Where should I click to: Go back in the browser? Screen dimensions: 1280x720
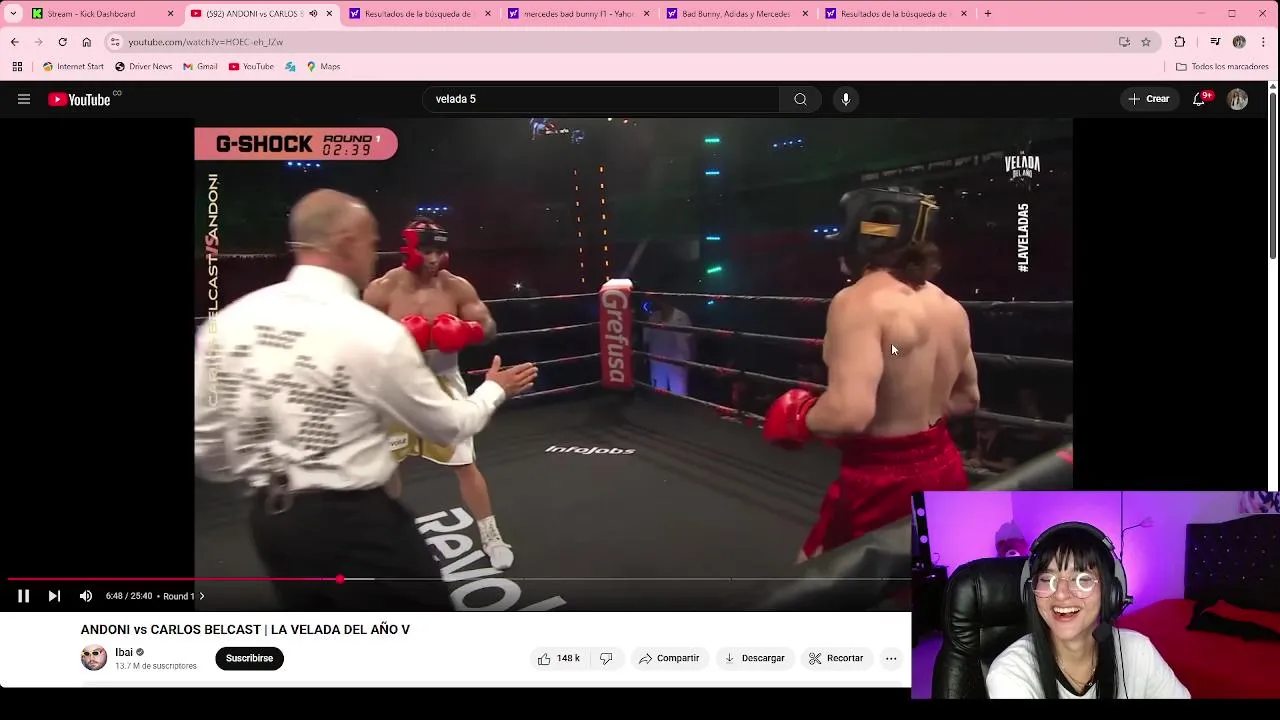(x=14, y=42)
